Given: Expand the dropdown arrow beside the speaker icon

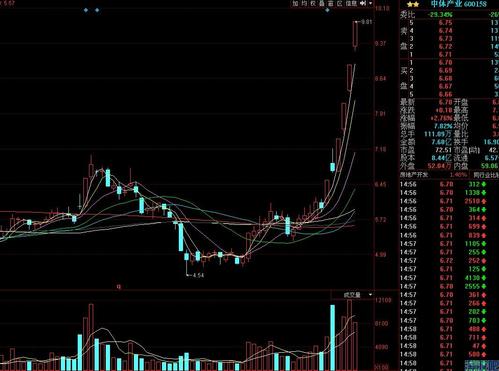Looking at the screenshot, I should click(370, 3).
